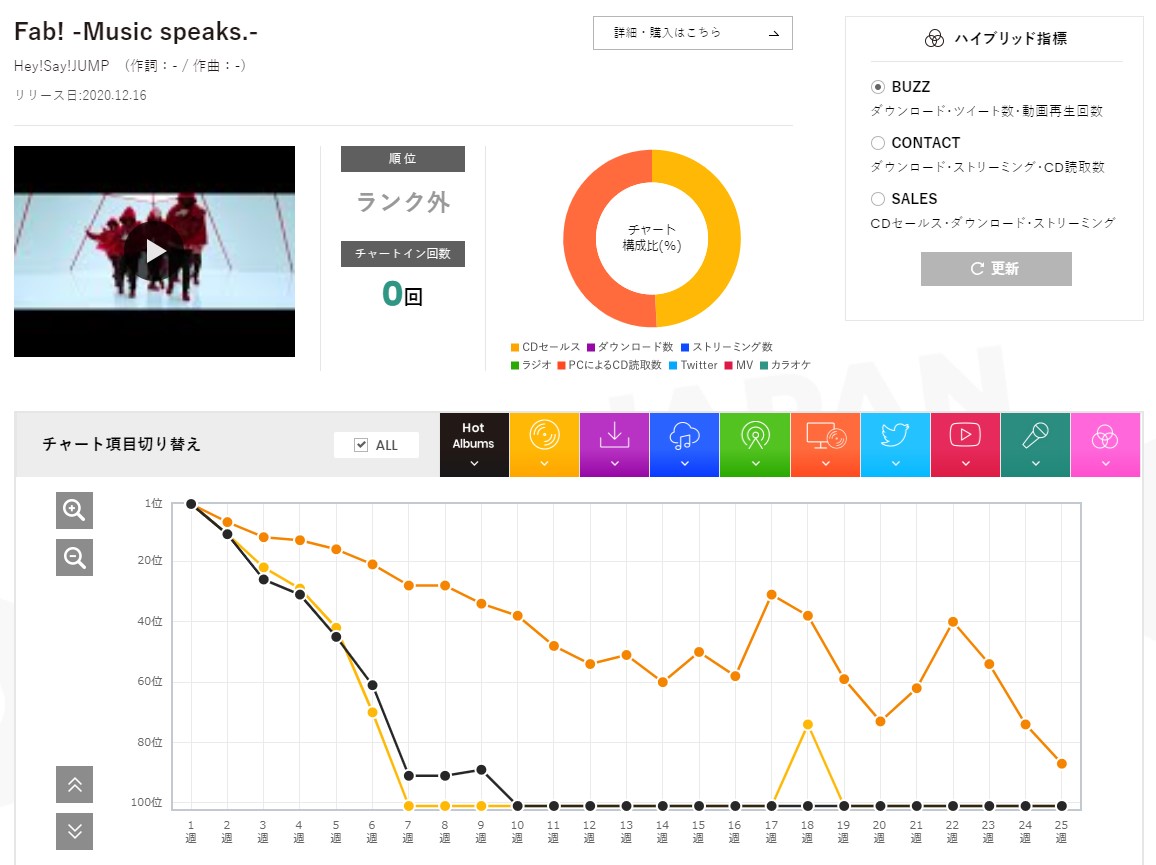This screenshot has width=1156, height=865.
Task: Click the zoom-in magnifier icon beside chart
Action: click(x=74, y=510)
